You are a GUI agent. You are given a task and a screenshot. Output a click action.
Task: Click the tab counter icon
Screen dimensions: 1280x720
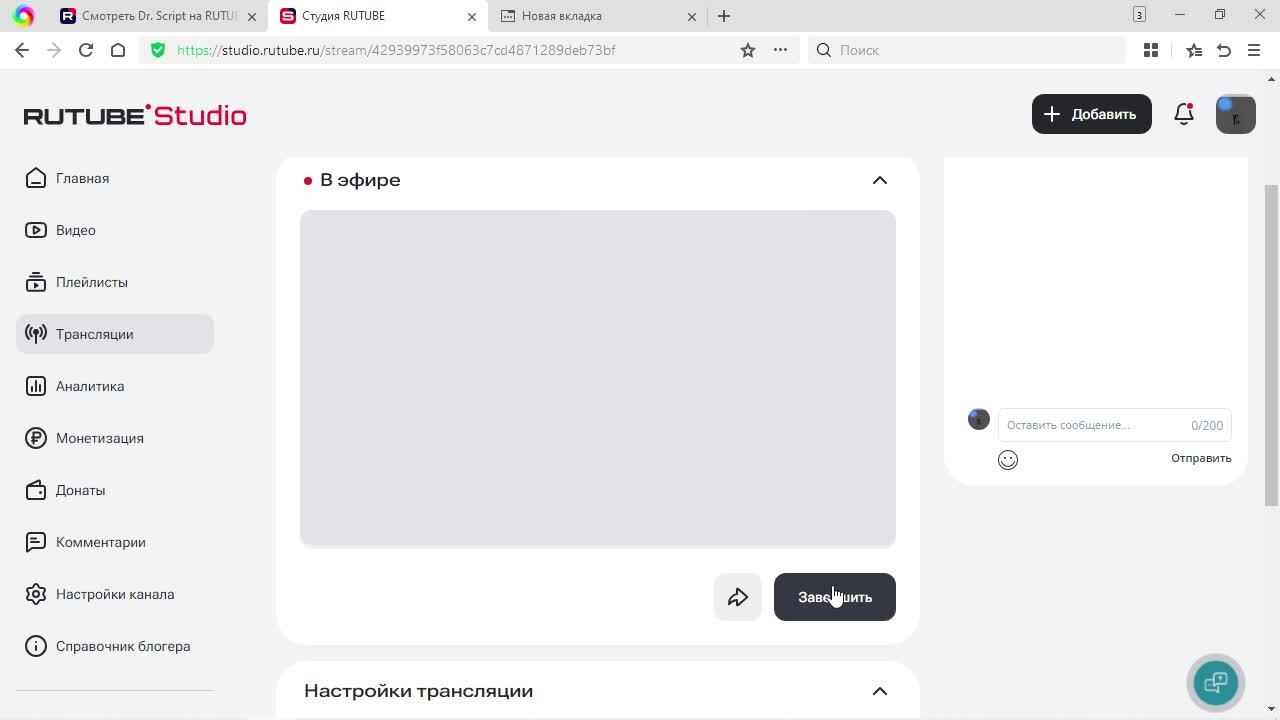pyautogui.click(x=1139, y=15)
